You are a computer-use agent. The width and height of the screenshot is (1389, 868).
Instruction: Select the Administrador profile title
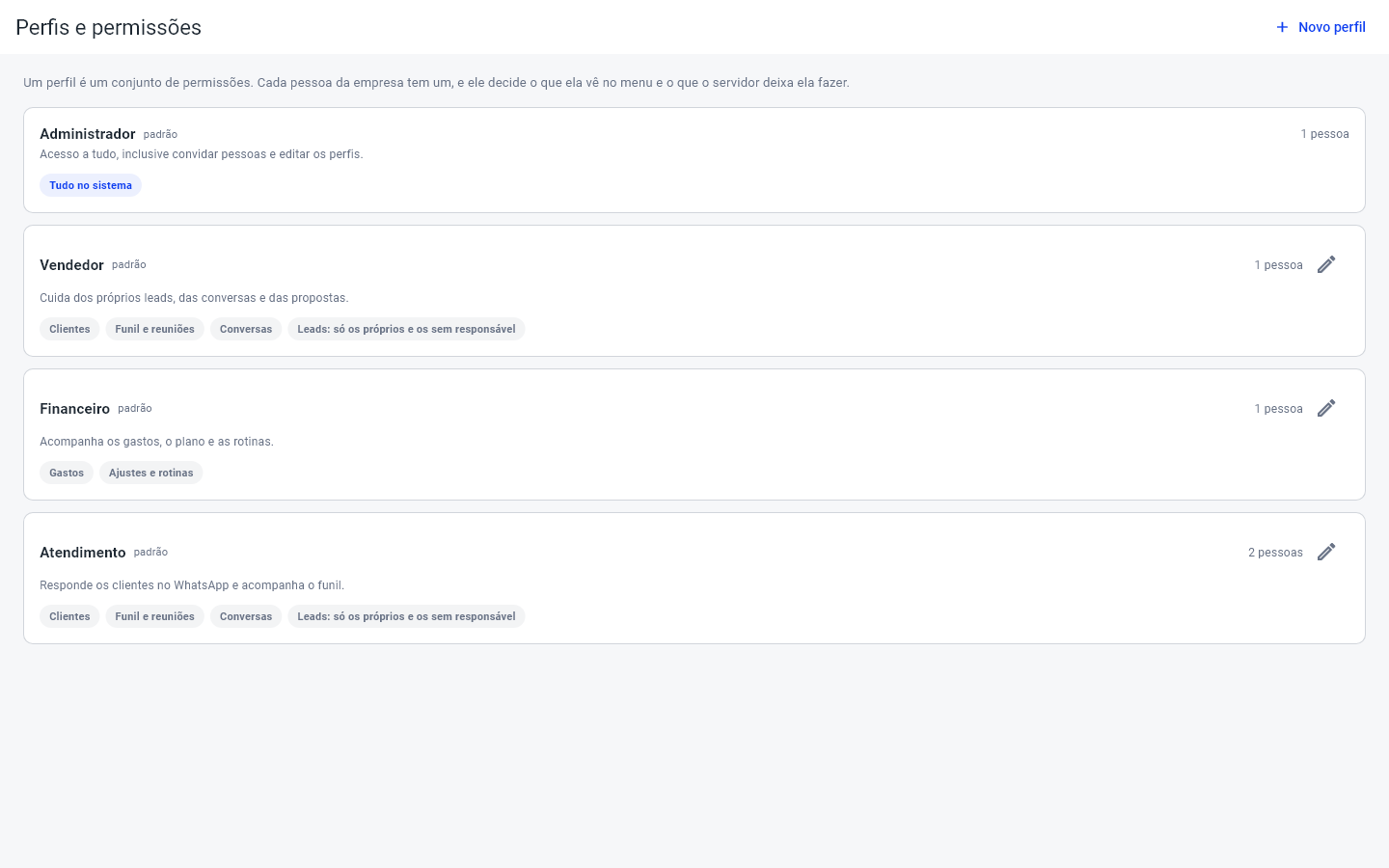pos(88,134)
